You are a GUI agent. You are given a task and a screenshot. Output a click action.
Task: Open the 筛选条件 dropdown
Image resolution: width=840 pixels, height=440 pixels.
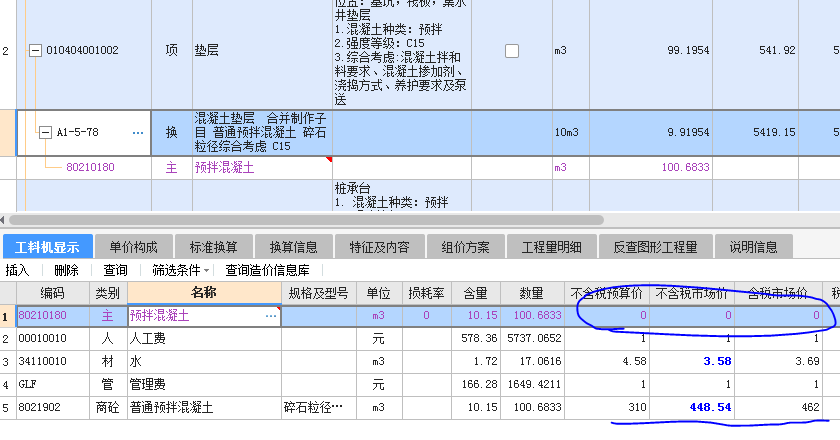pos(181,270)
